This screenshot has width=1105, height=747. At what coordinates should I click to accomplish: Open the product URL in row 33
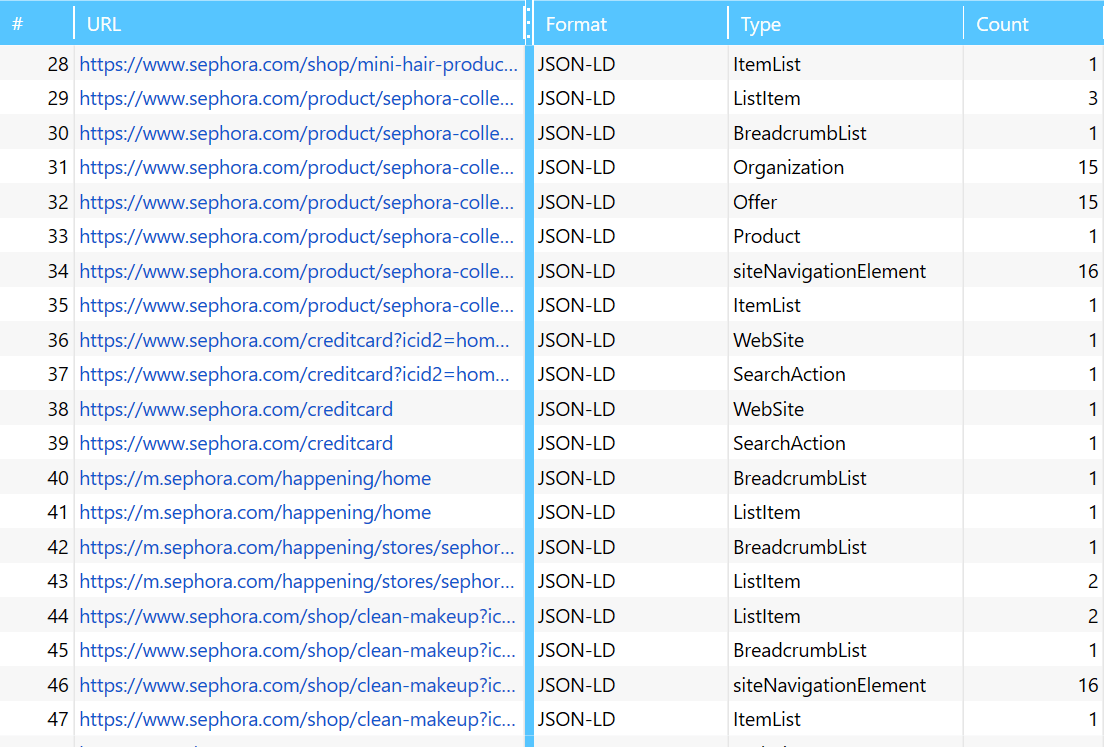(296, 237)
